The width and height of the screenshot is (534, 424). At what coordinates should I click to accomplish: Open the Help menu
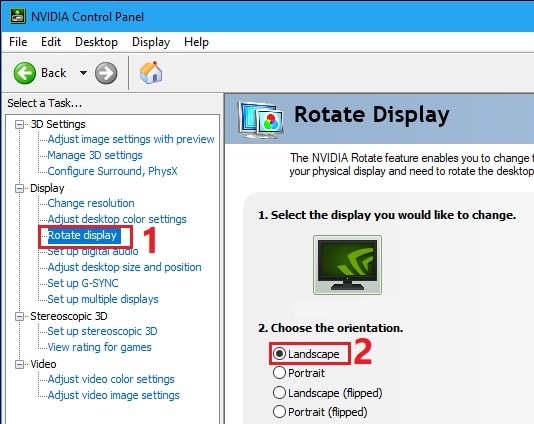196,42
